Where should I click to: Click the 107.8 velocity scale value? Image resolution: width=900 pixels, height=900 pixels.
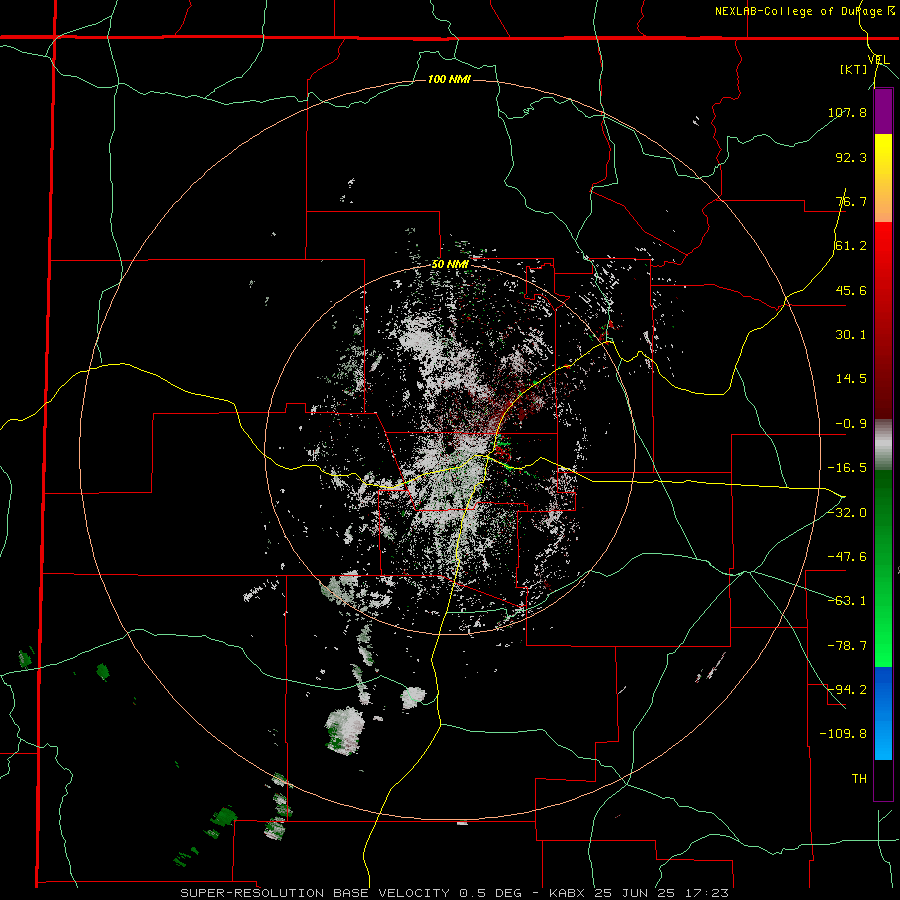pyautogui.click(x=847, y=112)
